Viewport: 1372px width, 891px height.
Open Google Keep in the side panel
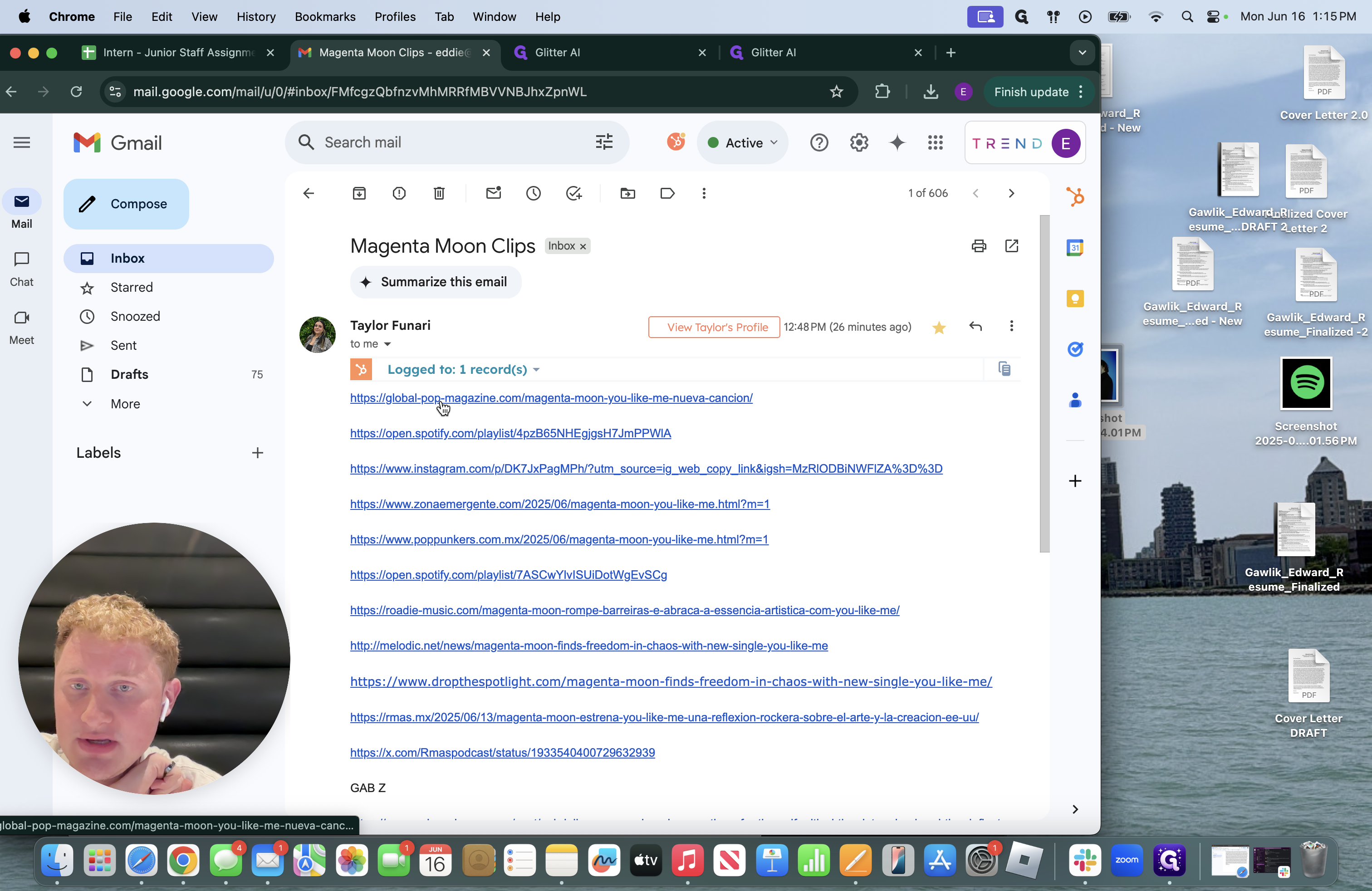tap(1075, 299)
